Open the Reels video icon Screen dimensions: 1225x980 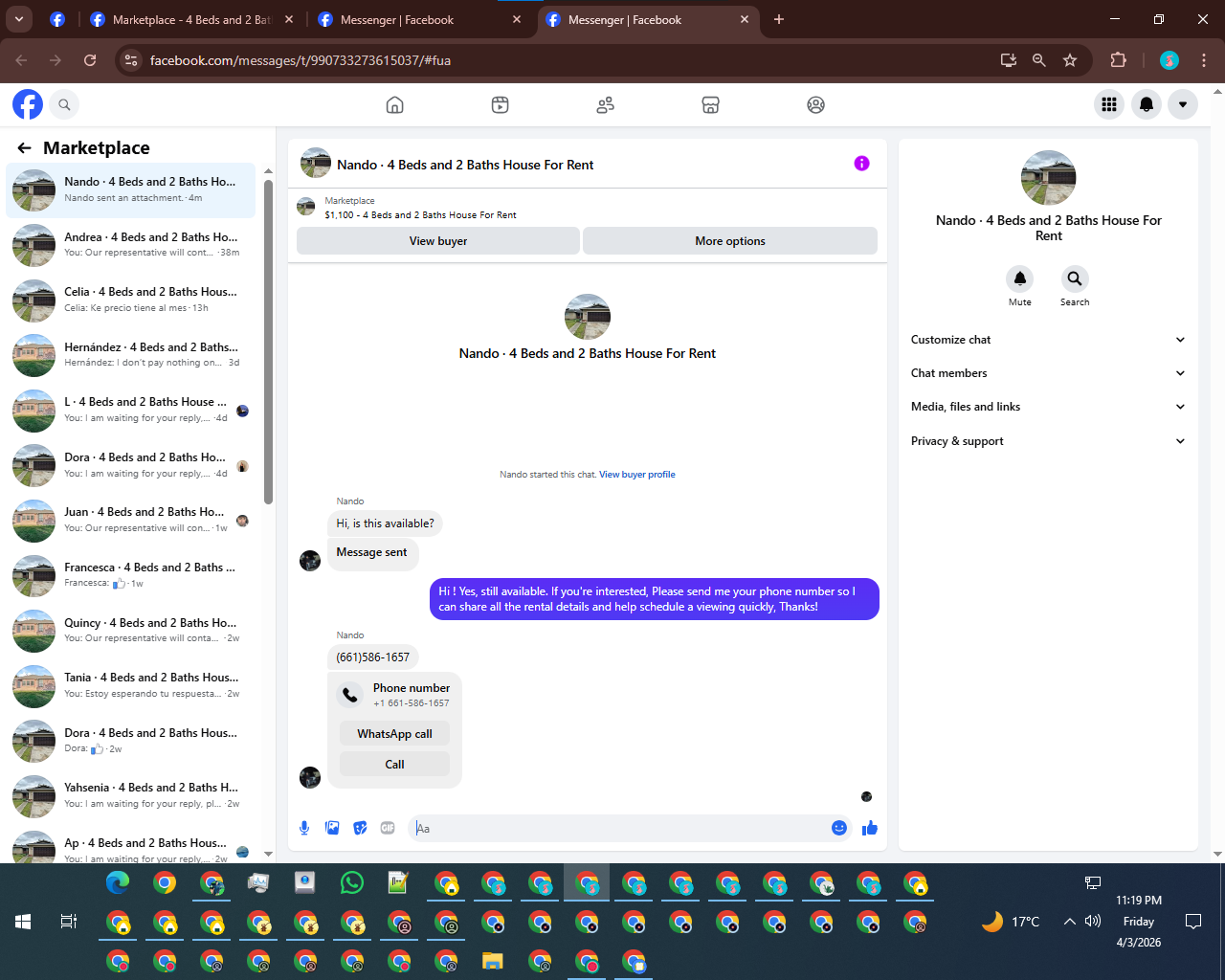pos(500,104)
